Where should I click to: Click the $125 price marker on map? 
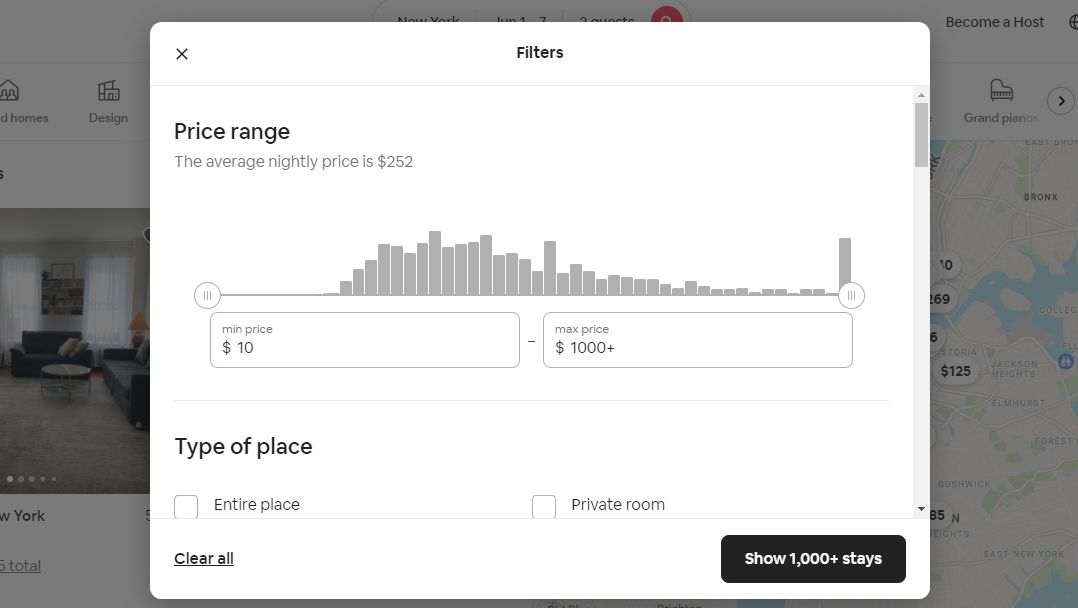coord(955,371)
